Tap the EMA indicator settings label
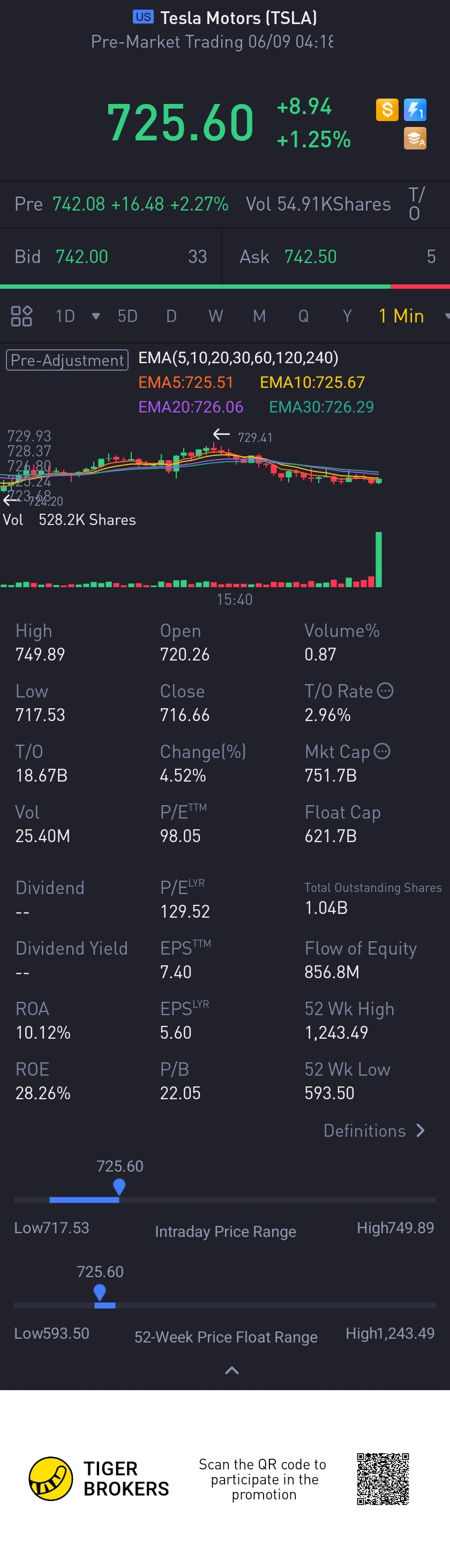This screenshot has width=450, height=1568. (x=238, y=358)
